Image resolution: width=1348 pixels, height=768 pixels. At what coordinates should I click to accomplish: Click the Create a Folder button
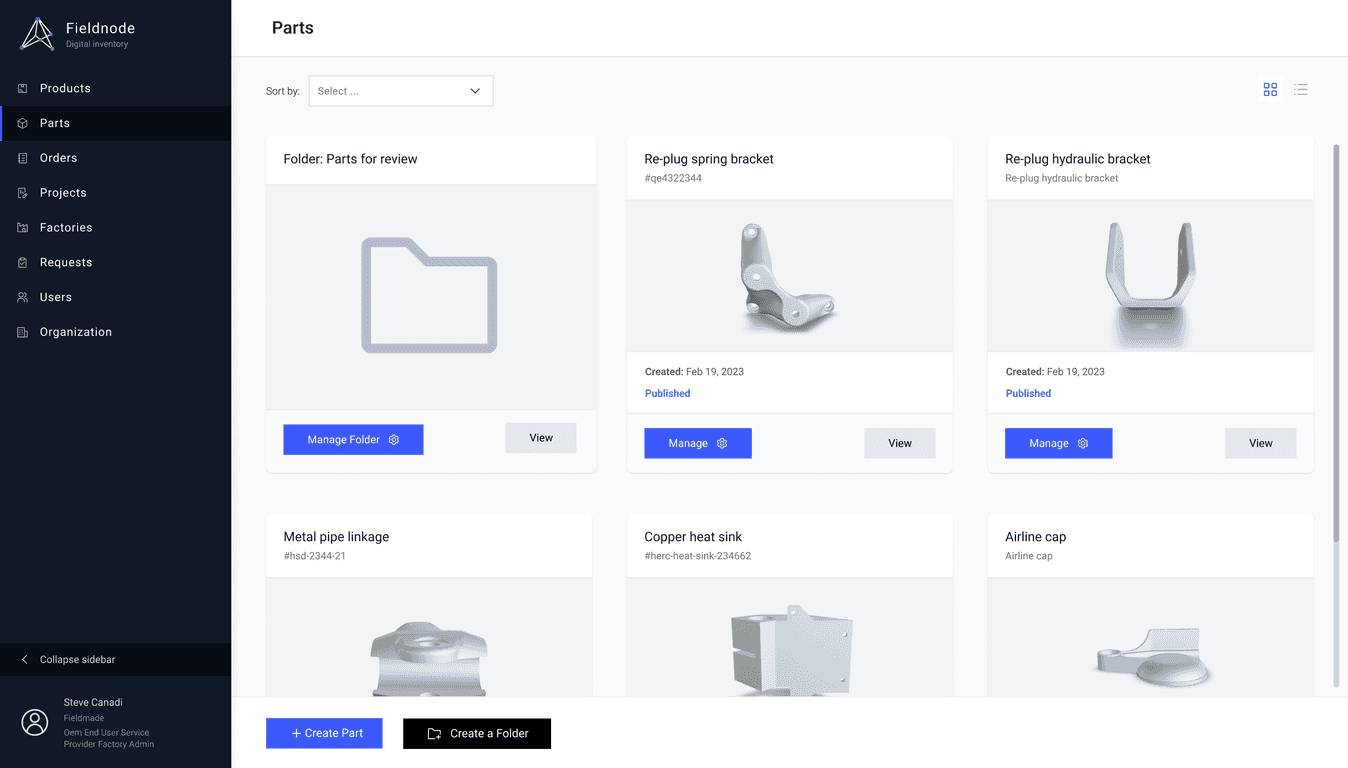pyautogui.click(x=477, y=733)
